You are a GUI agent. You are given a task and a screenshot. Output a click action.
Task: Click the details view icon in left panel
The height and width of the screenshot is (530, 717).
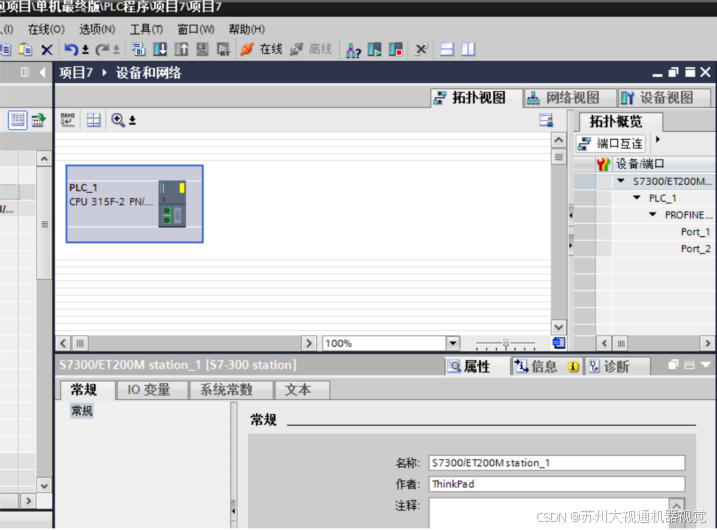(x=18, y=120)
